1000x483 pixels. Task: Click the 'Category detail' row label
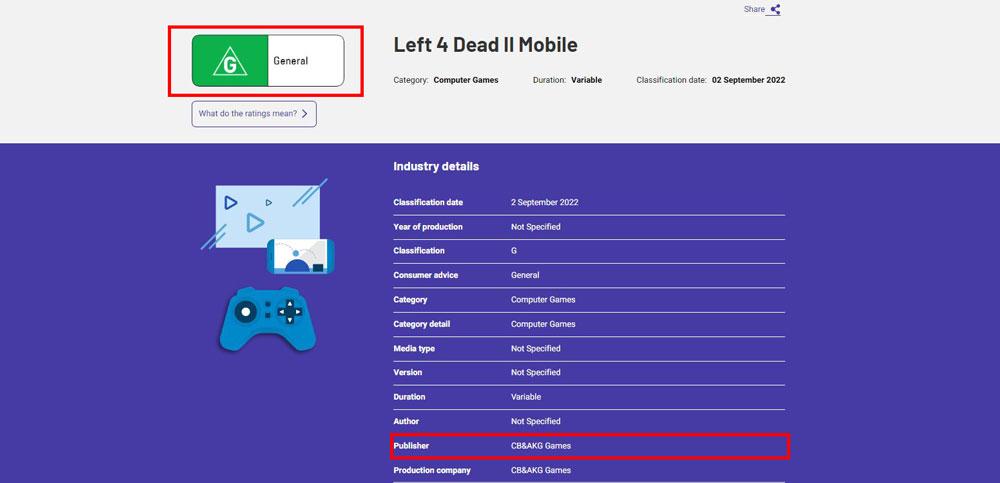click(422, 324)
